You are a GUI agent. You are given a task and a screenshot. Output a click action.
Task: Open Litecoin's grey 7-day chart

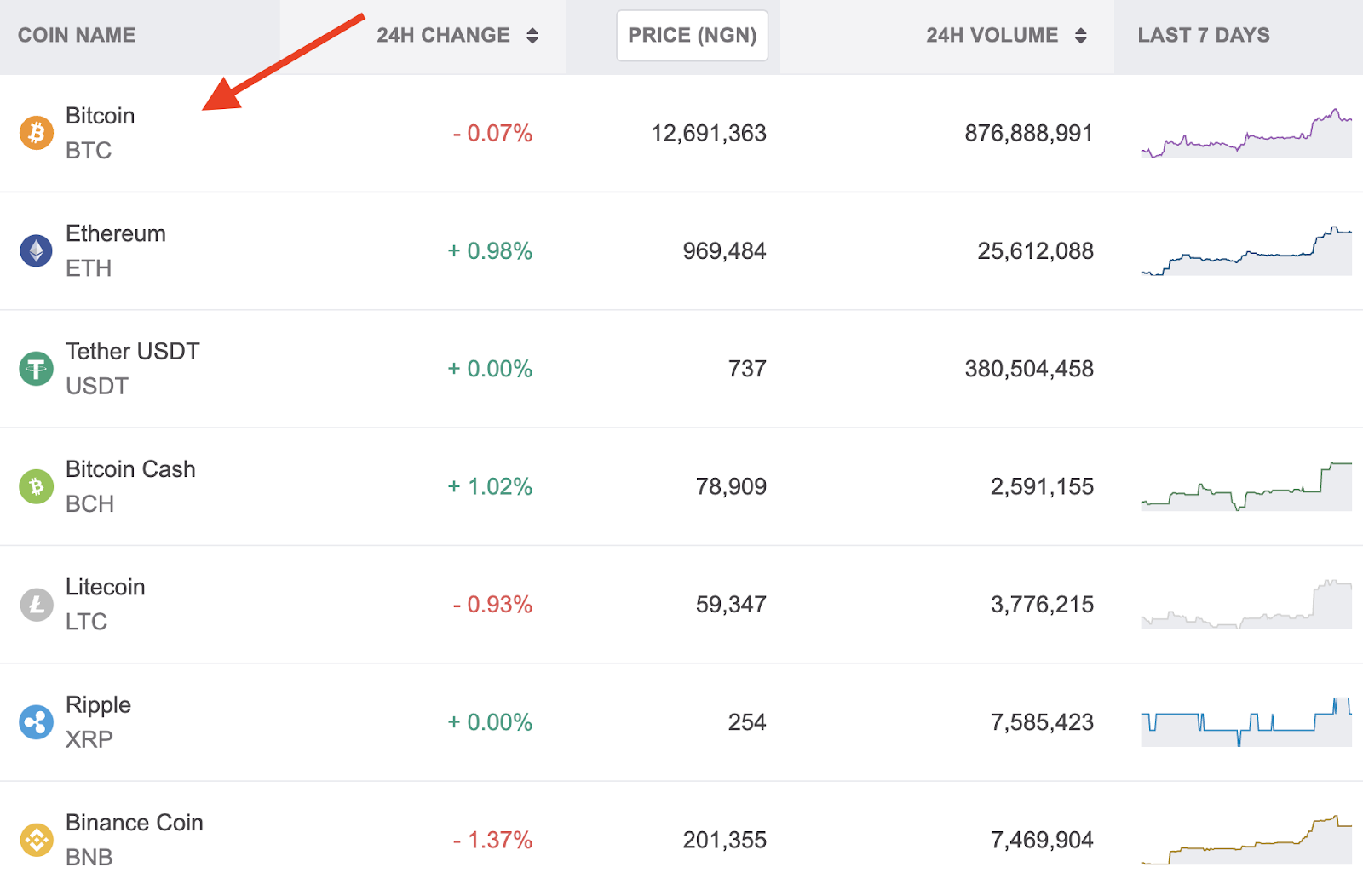(x=1246, y=605)
